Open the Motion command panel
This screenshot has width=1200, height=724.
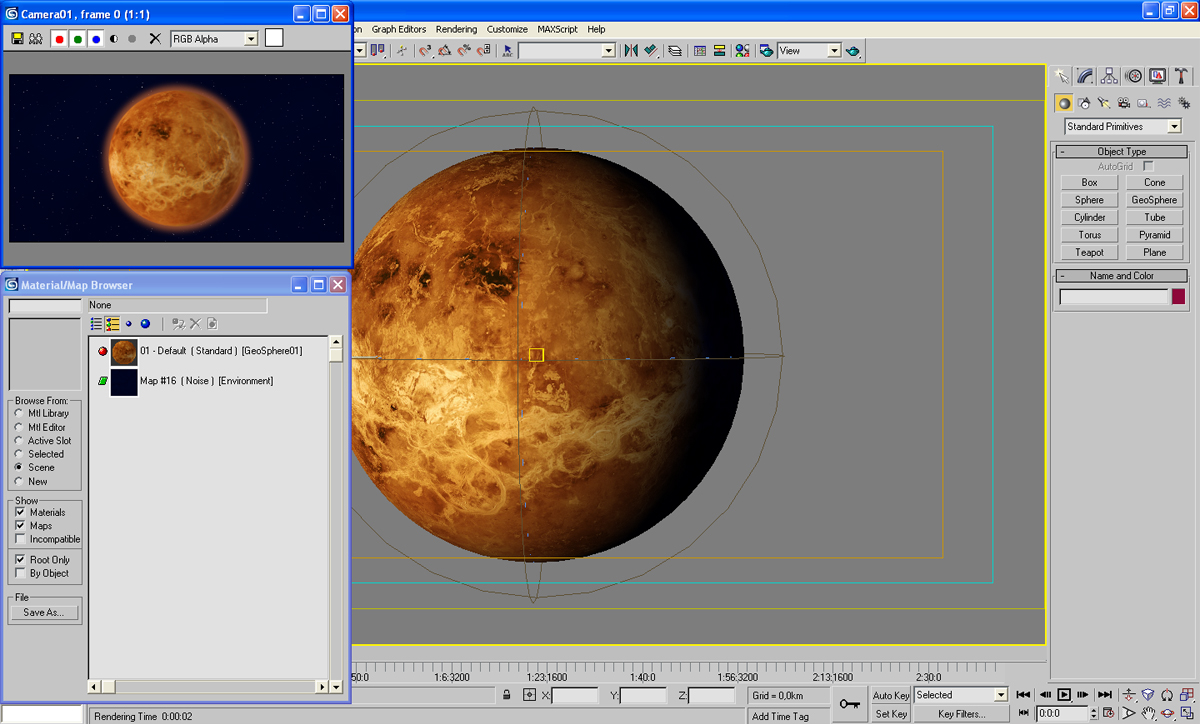point(1134,75)
